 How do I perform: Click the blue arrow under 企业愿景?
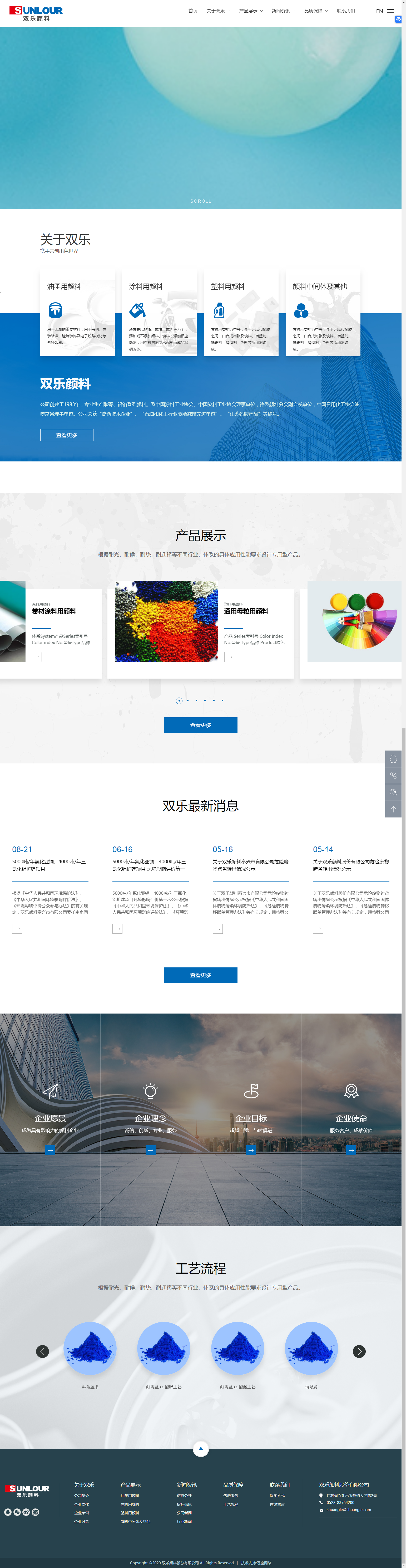[x=51, y=1150]
